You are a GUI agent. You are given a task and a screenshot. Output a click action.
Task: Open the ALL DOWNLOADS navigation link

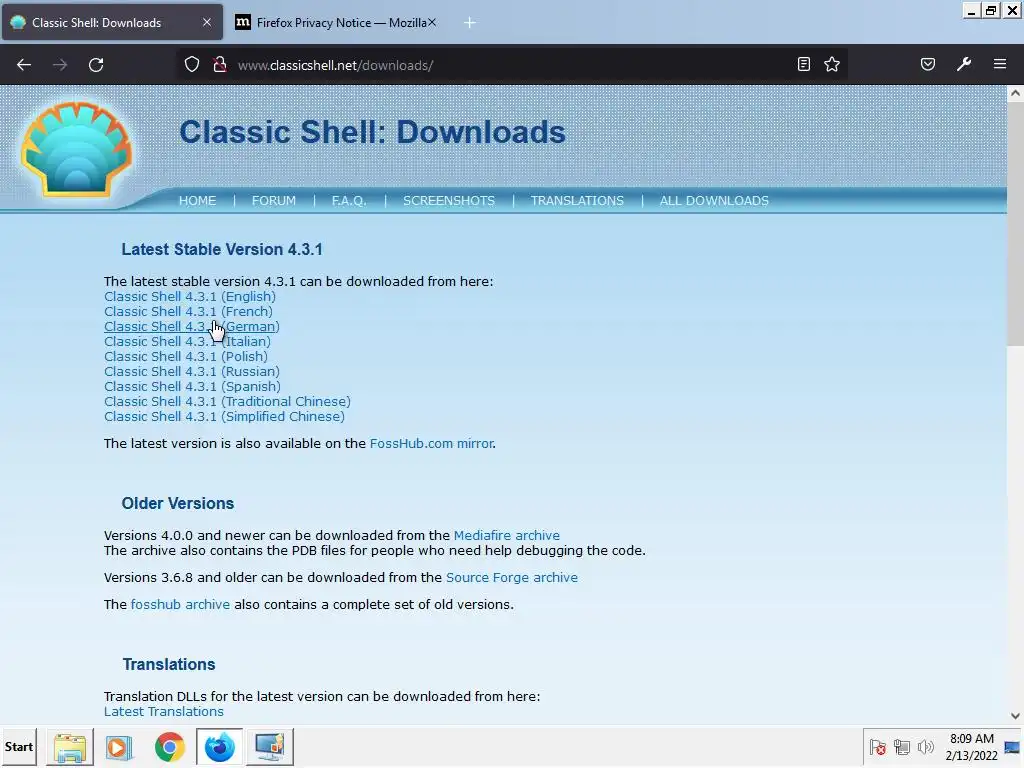click(x=714, y=200)
